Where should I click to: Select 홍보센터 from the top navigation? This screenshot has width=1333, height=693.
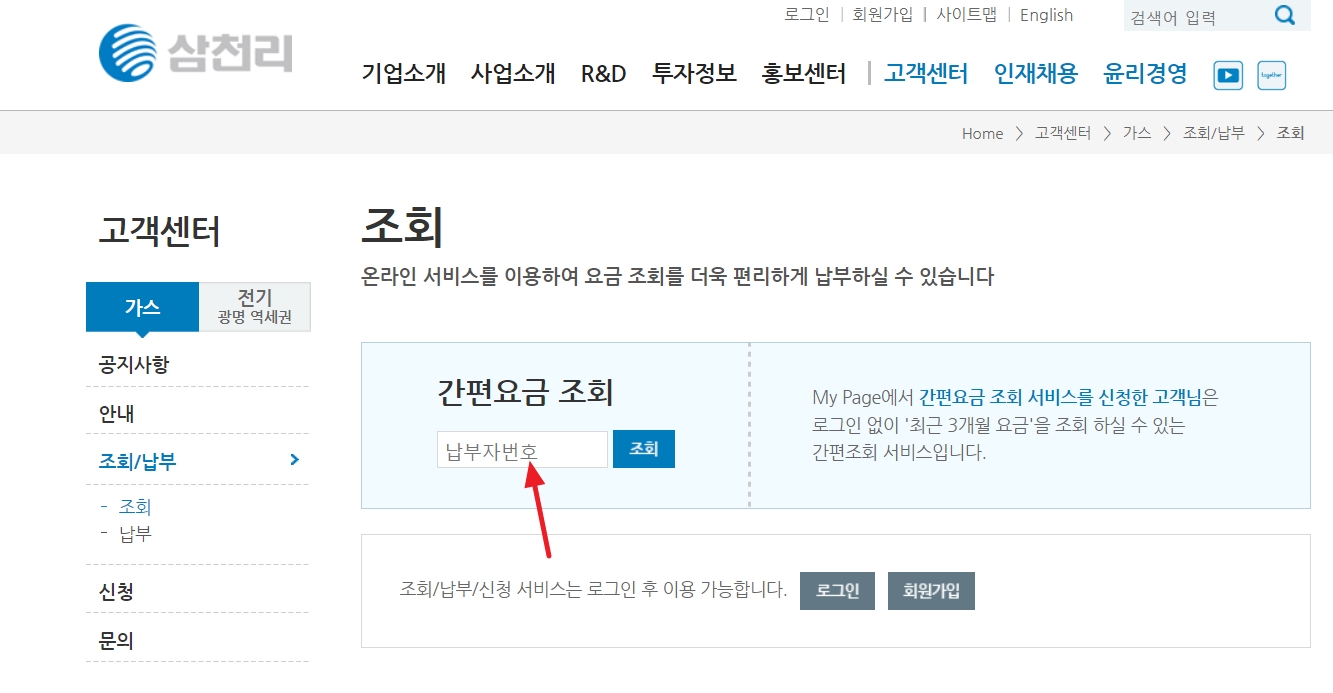click(x=804, y=72)
